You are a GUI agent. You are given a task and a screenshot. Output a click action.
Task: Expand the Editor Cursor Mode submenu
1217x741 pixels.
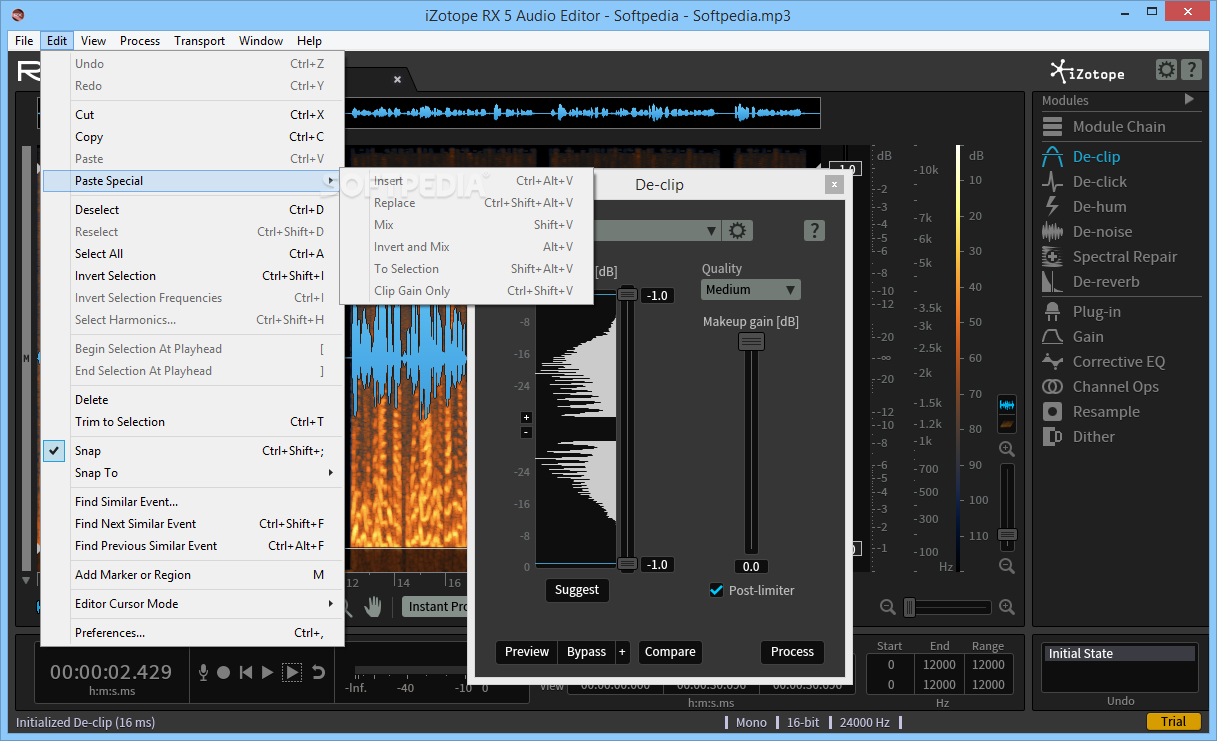click(x=192, y=604)
